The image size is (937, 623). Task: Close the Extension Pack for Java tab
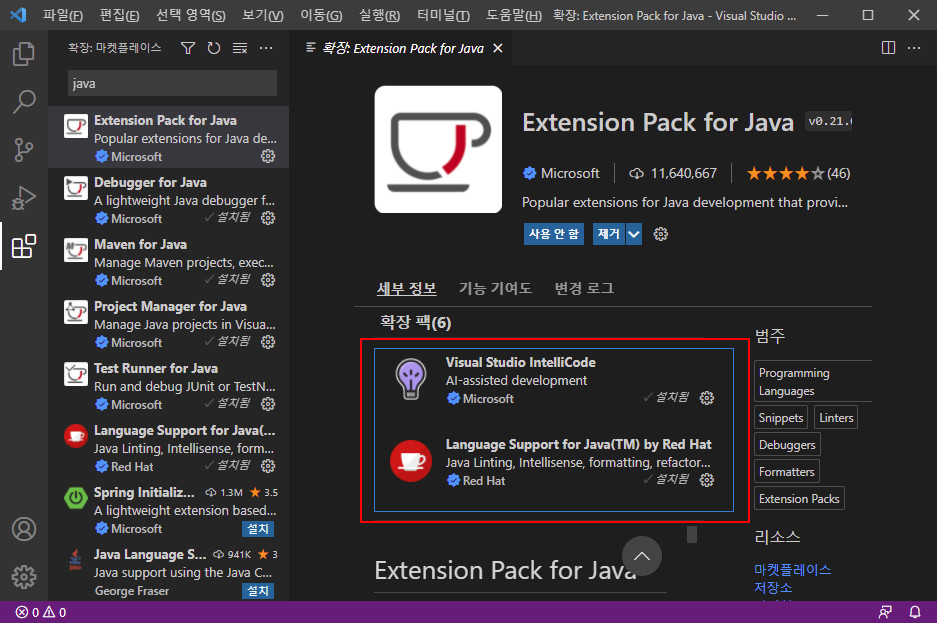click(498, 48)
